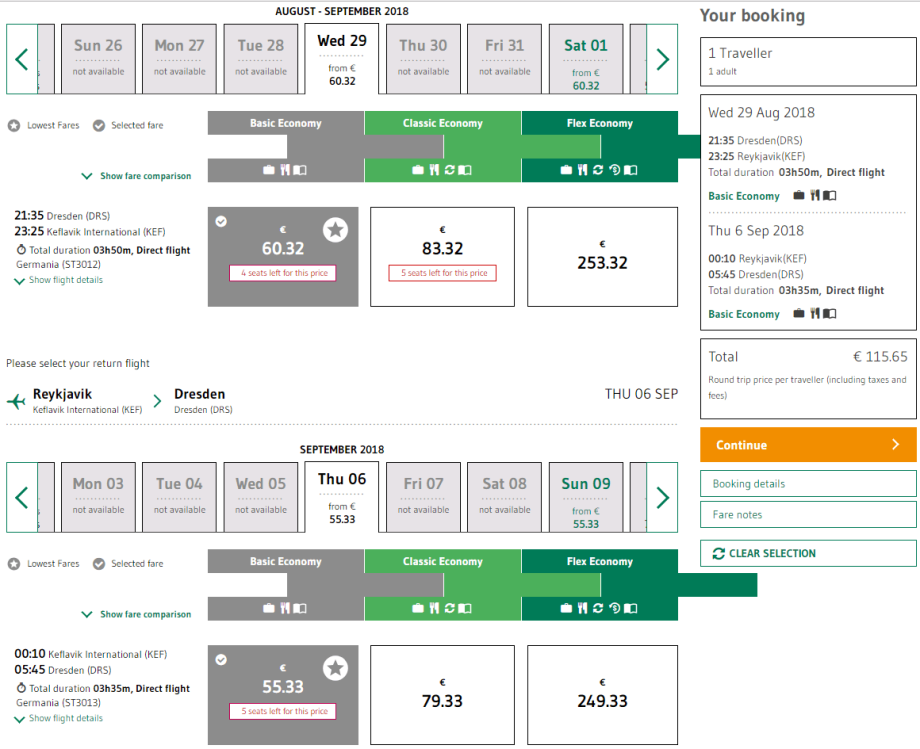The height and width of the screenshot is (749, 920).
Task: Select the Sat 01 outbound date tab
Action: click(x=586, y=59)
